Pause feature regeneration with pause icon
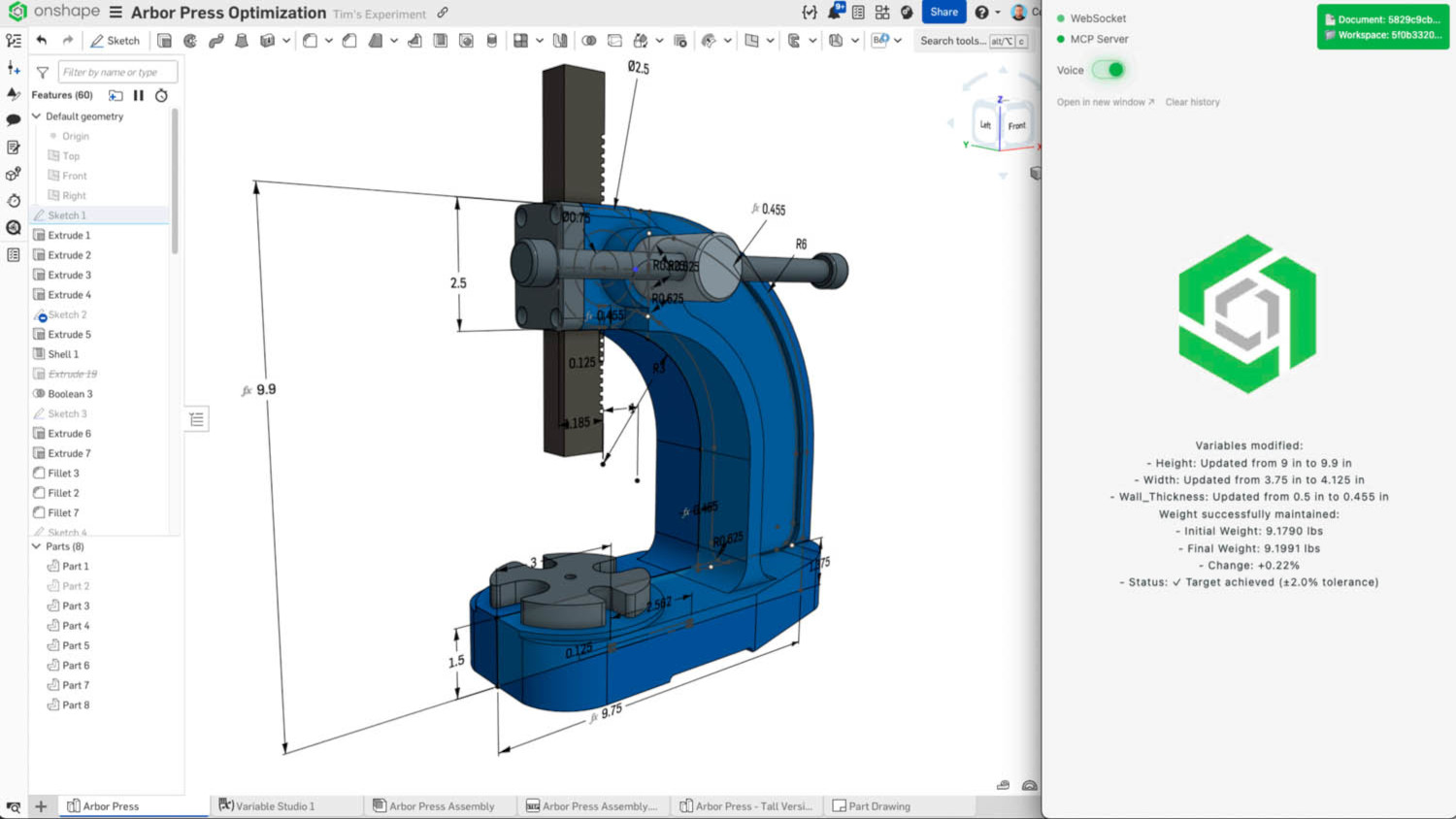The width and height of the screenshot is (1456, 819). (139, 95)
